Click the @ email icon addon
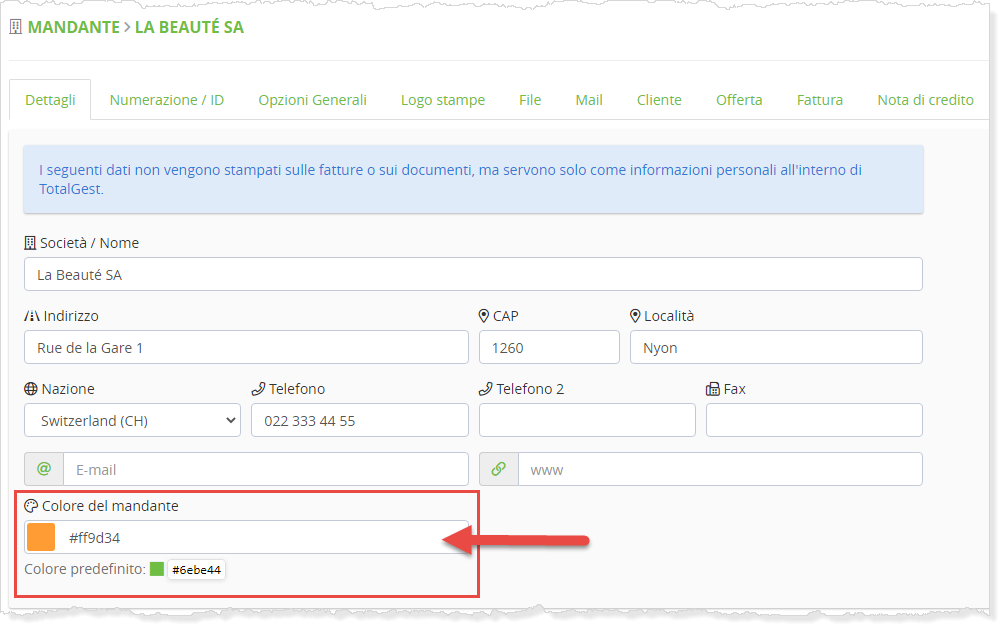1006x631 pixels. [44, 469]
